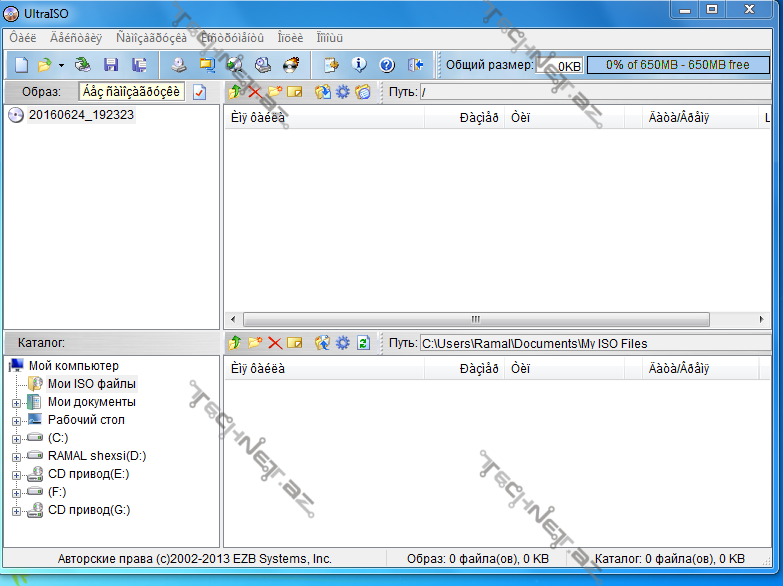Expand the CD привод(E:) tree node
This screenshot has width=783, height=586.
click(16, 474)
